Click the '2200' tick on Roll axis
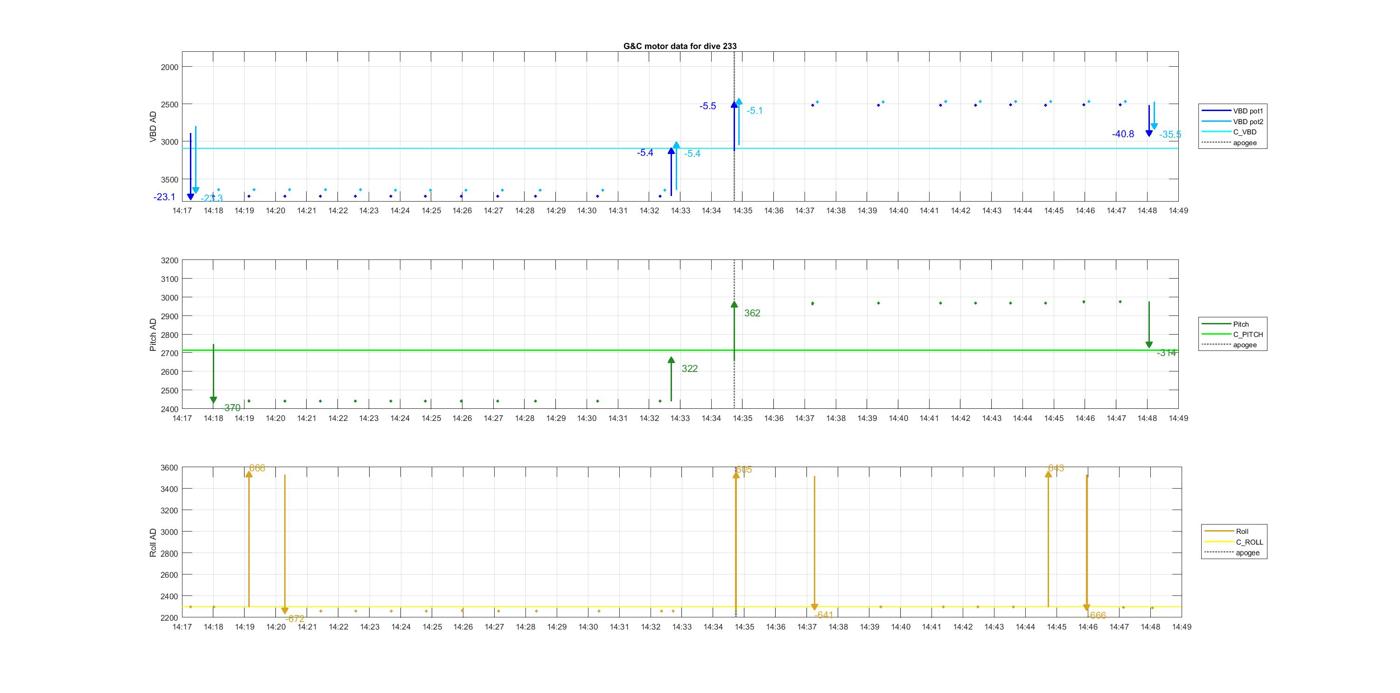1400x693 pixels. (x=169, y=618)
